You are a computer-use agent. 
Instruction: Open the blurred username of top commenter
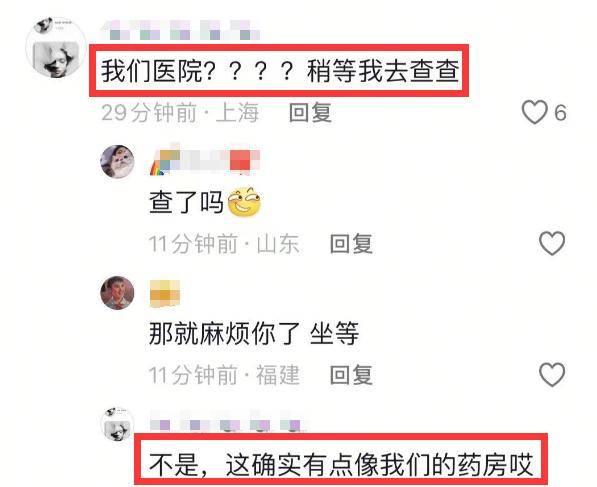(x=181, y=30)
